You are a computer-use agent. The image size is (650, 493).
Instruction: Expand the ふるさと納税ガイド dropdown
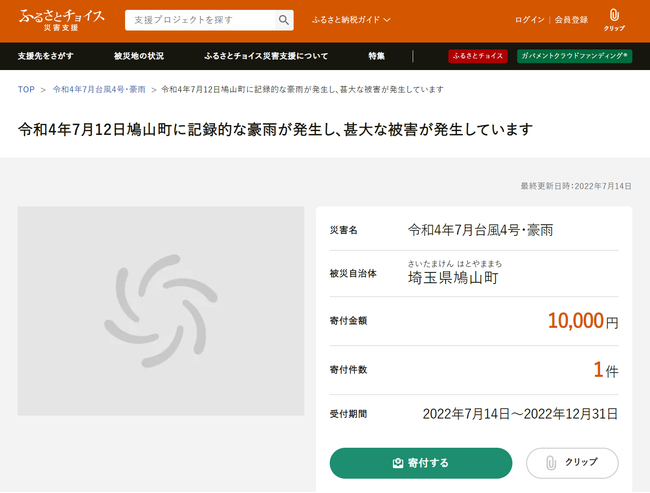point(351,20)
